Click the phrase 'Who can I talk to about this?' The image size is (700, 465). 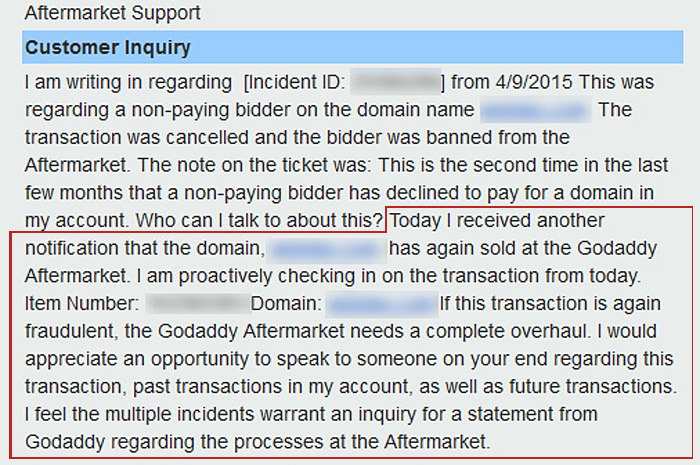(x=259, y=220)
